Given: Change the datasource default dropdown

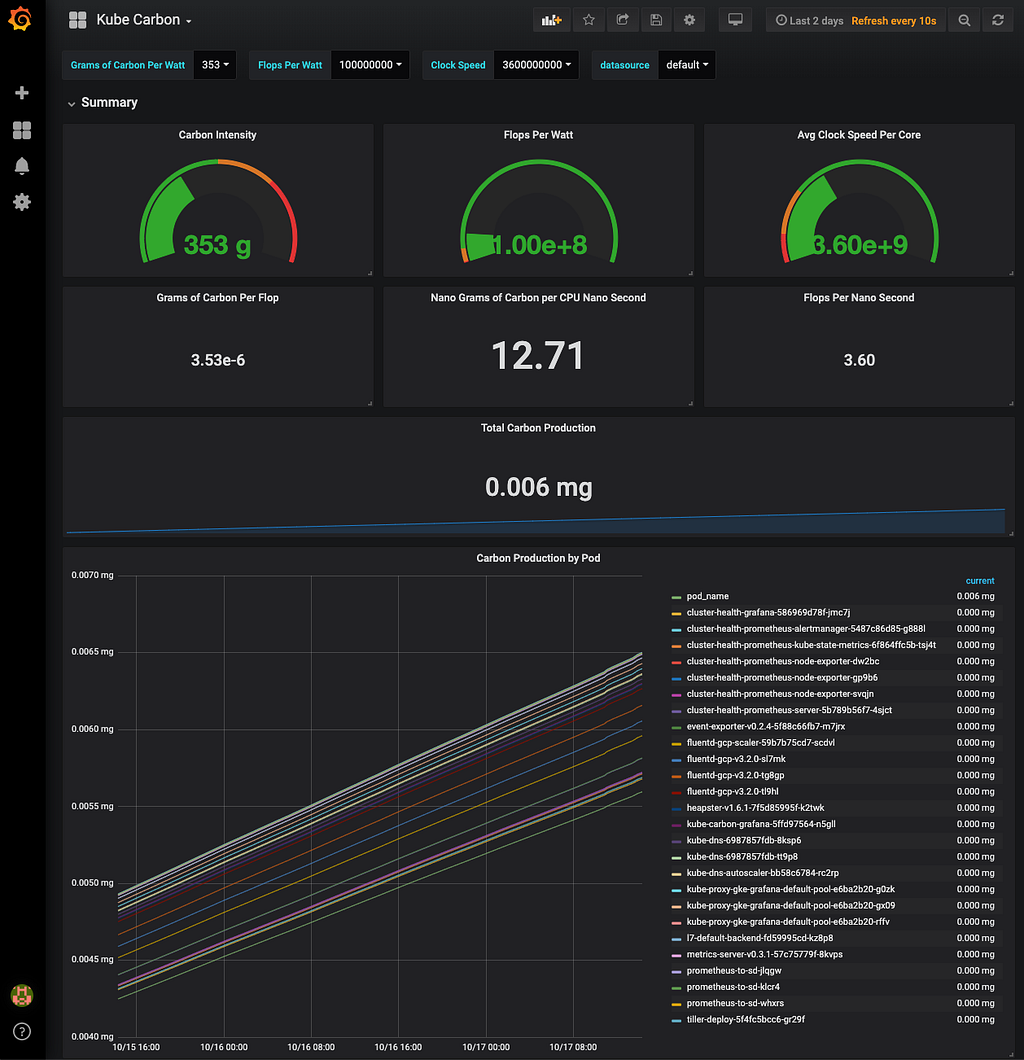Looking at the screenshot, I should pos(687,65).
